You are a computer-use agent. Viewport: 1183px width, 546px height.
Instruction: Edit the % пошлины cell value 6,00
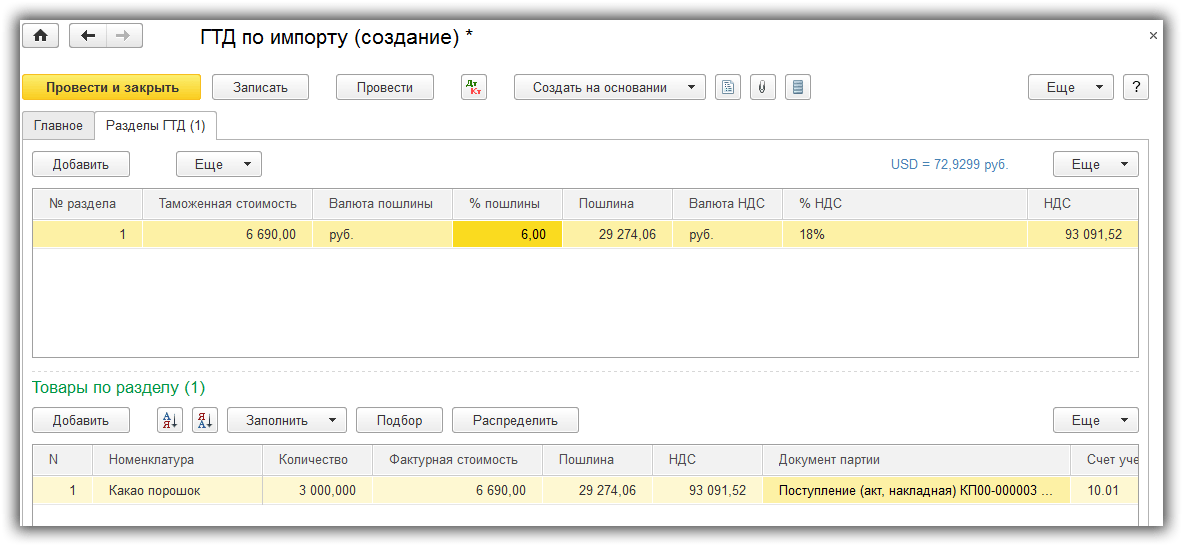point(507,235)
